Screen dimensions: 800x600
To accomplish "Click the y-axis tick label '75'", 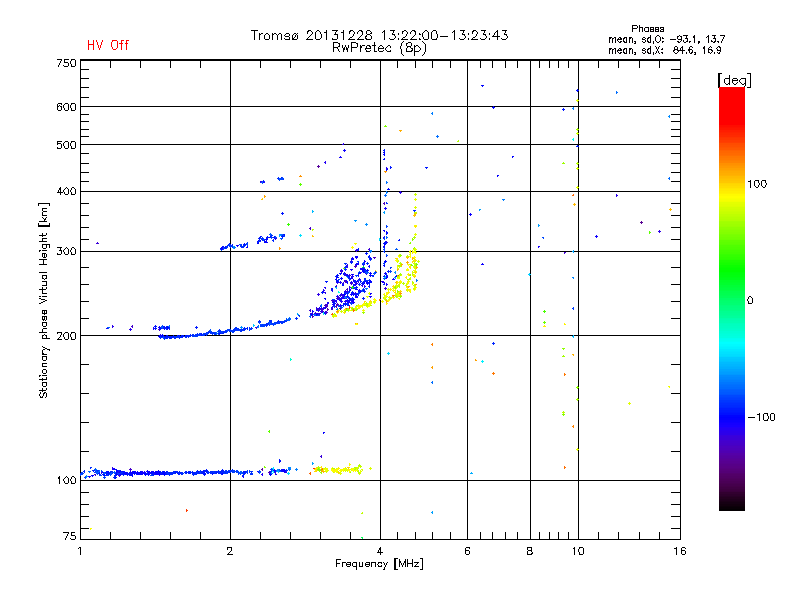I will tap(70, 536).
